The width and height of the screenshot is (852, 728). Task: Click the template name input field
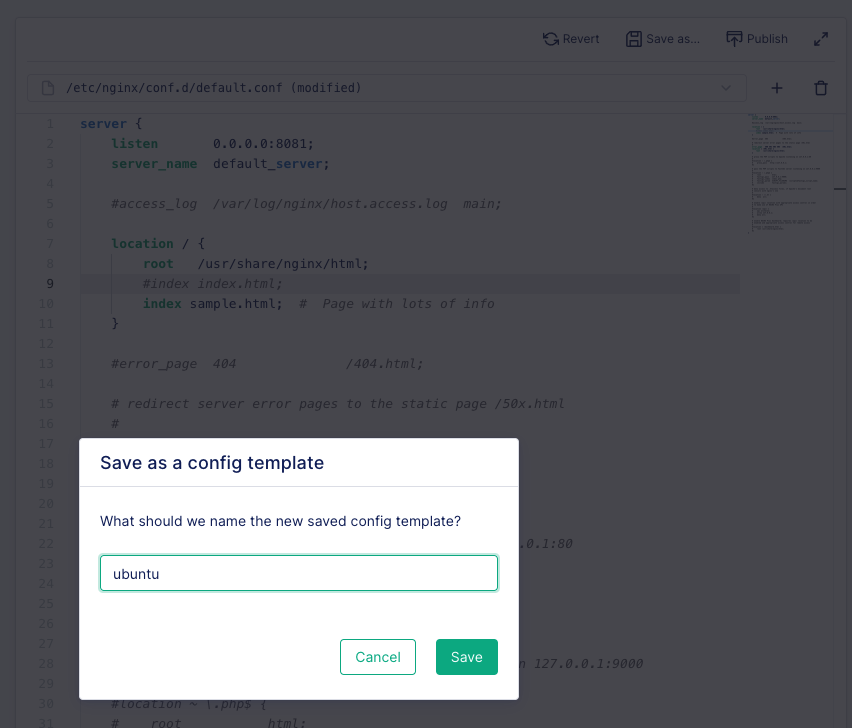[299, 573]
